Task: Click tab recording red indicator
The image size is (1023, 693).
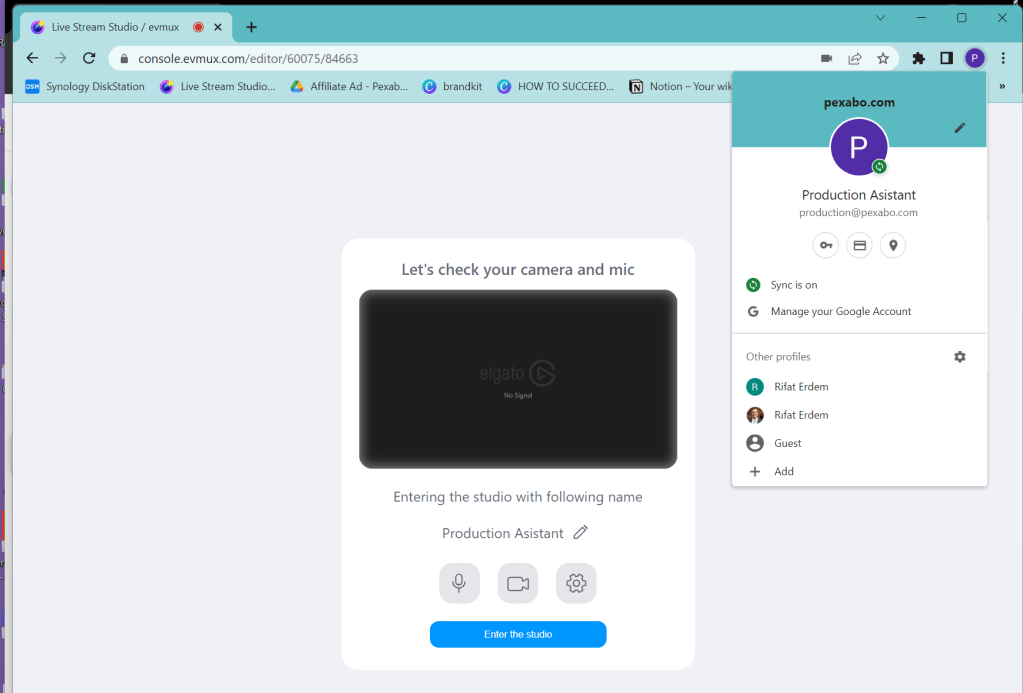Action: coord(198,27)
